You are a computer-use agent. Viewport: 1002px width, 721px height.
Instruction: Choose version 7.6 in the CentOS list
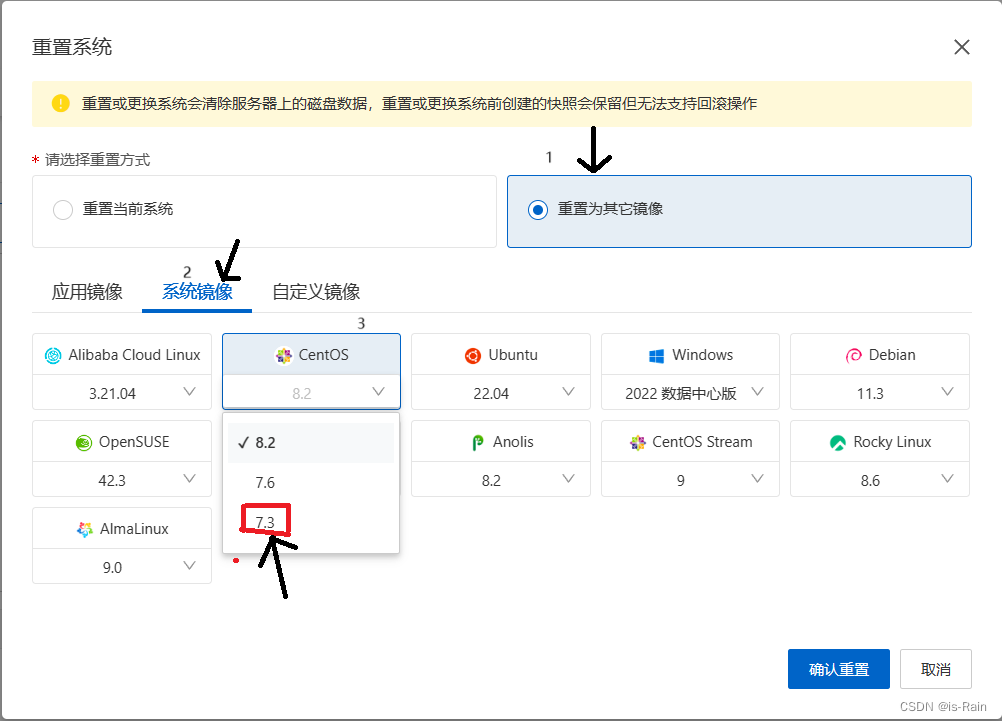tap(311, 482)
